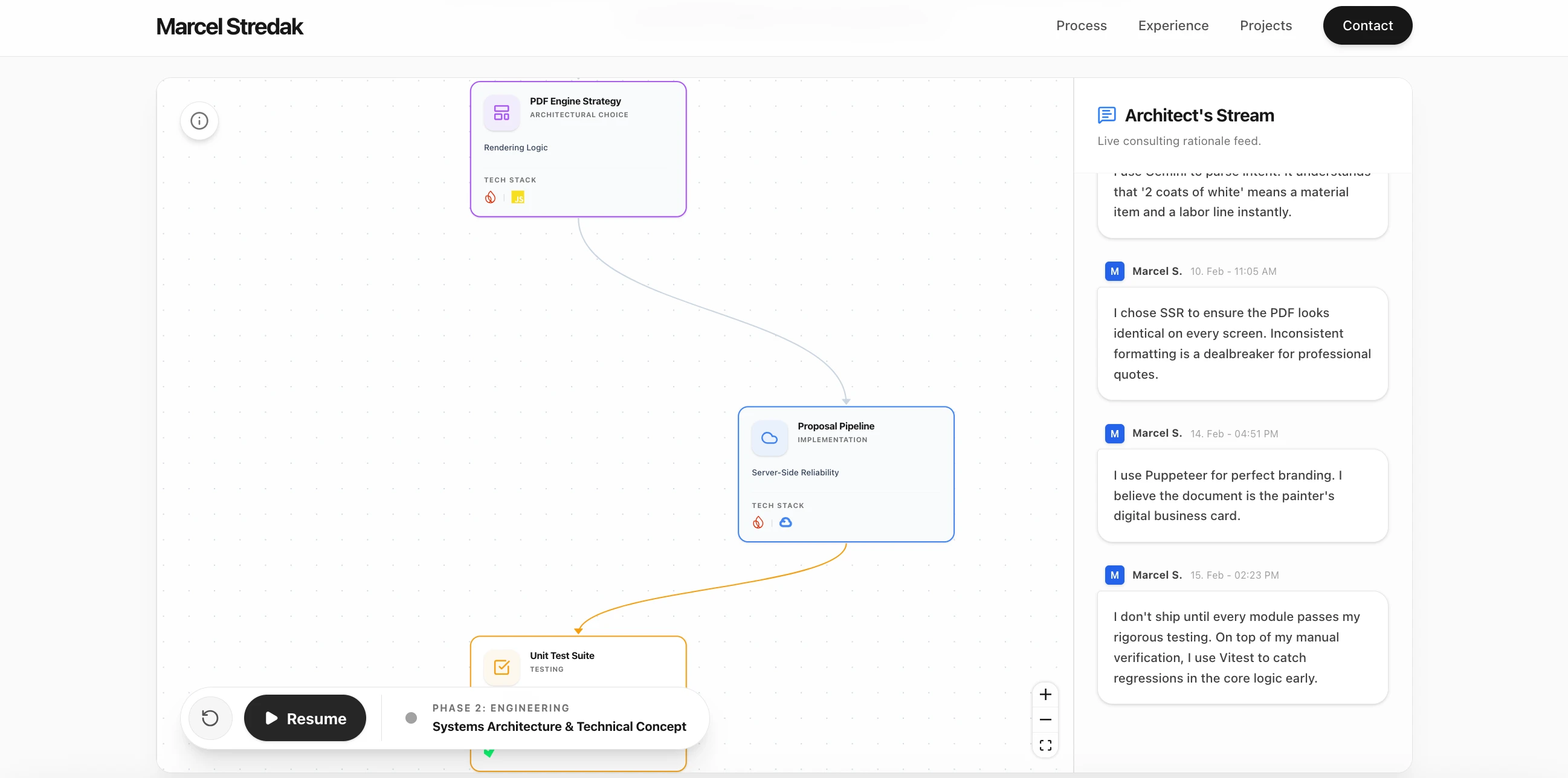Click the Marcel Stredak site logo
The width and height of the screenshot is (1568, 778).
coord(230,27)
